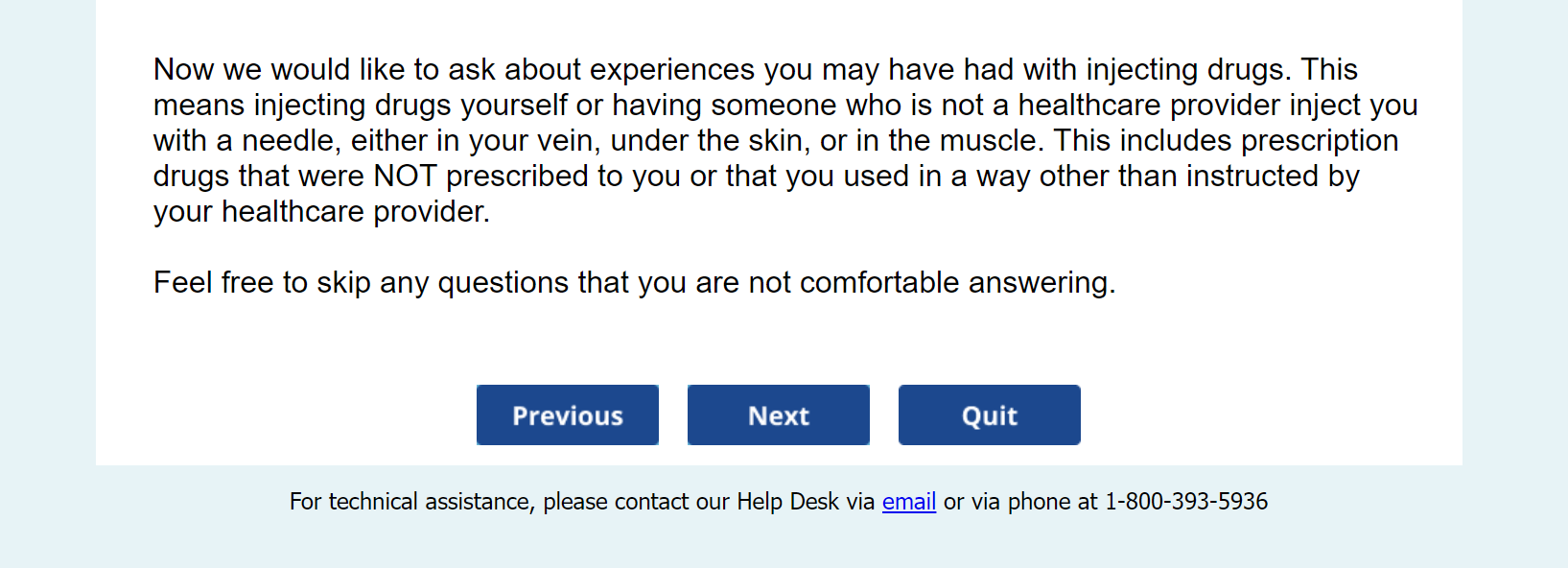Screen dimensions: 1568x568
Task: Click the phrase 'For technical assistance'
Action: [x=411, y=502]
